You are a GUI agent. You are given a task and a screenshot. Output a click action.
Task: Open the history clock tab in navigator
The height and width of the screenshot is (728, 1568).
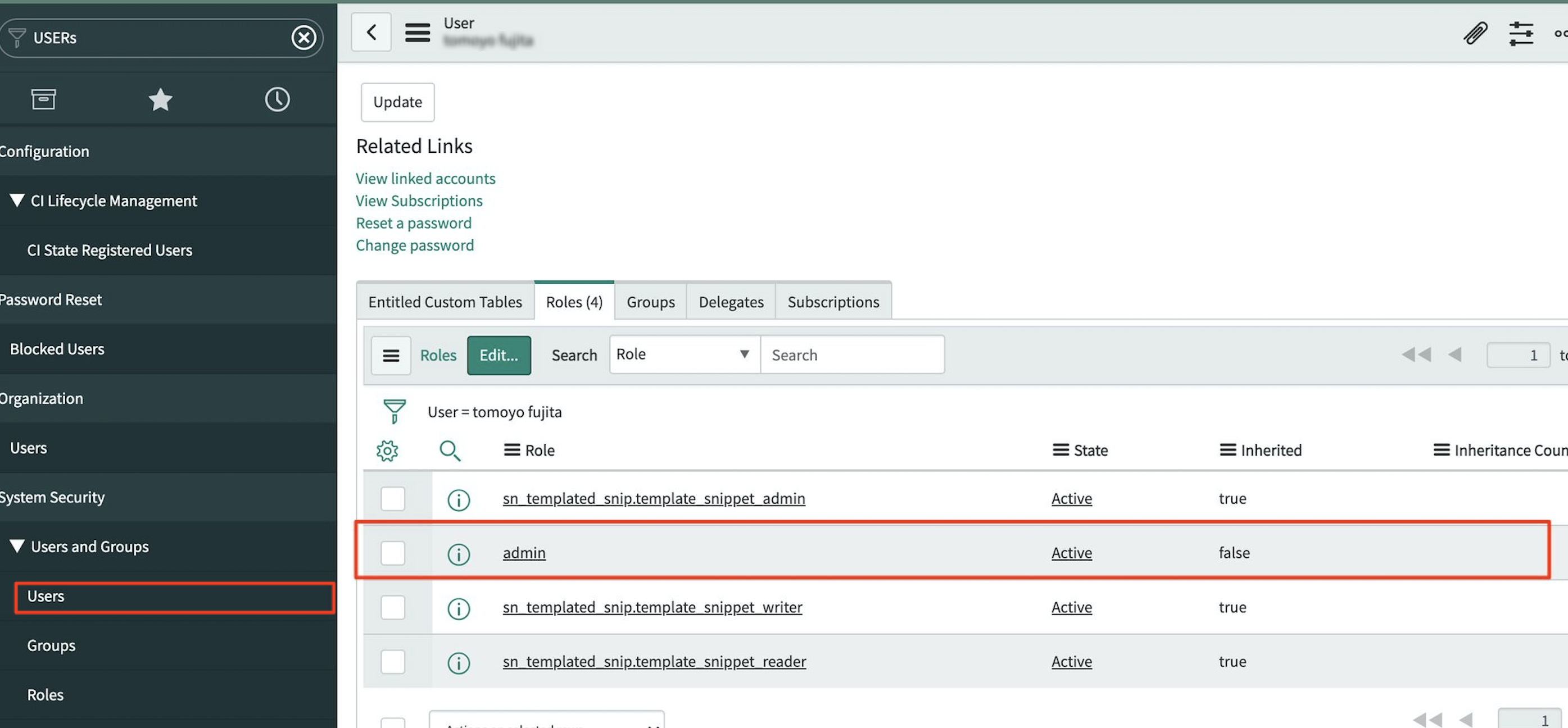(277, 99)
